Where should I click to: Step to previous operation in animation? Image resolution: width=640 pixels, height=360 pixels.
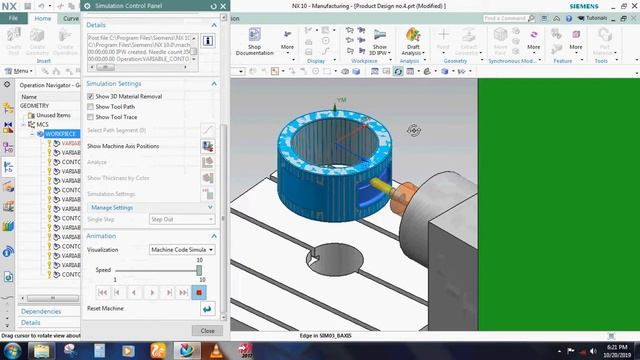coord(118,292)
